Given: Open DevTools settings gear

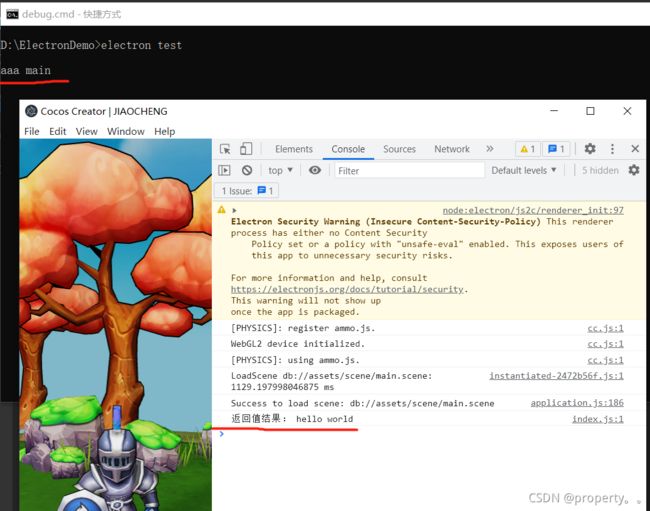Looking at the screenshot, I should click(x=590, y=149).
